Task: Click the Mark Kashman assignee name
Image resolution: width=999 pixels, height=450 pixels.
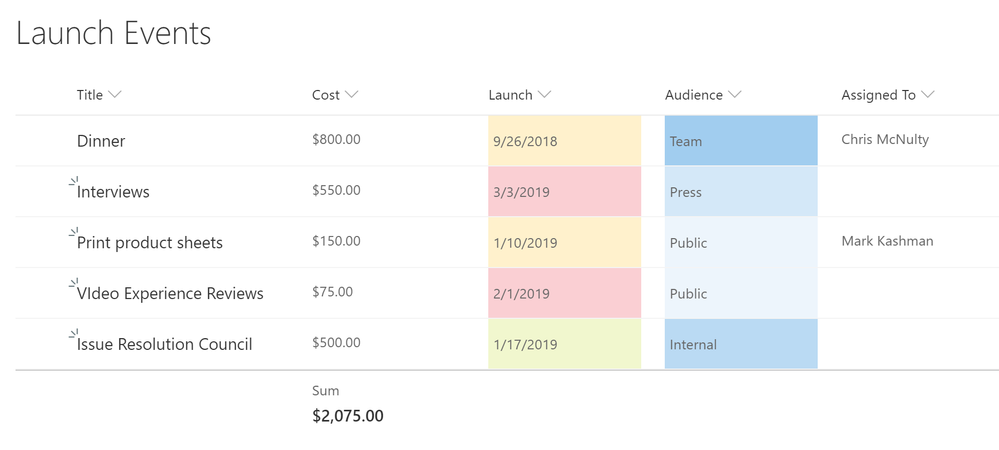Action: pos(888,241)
